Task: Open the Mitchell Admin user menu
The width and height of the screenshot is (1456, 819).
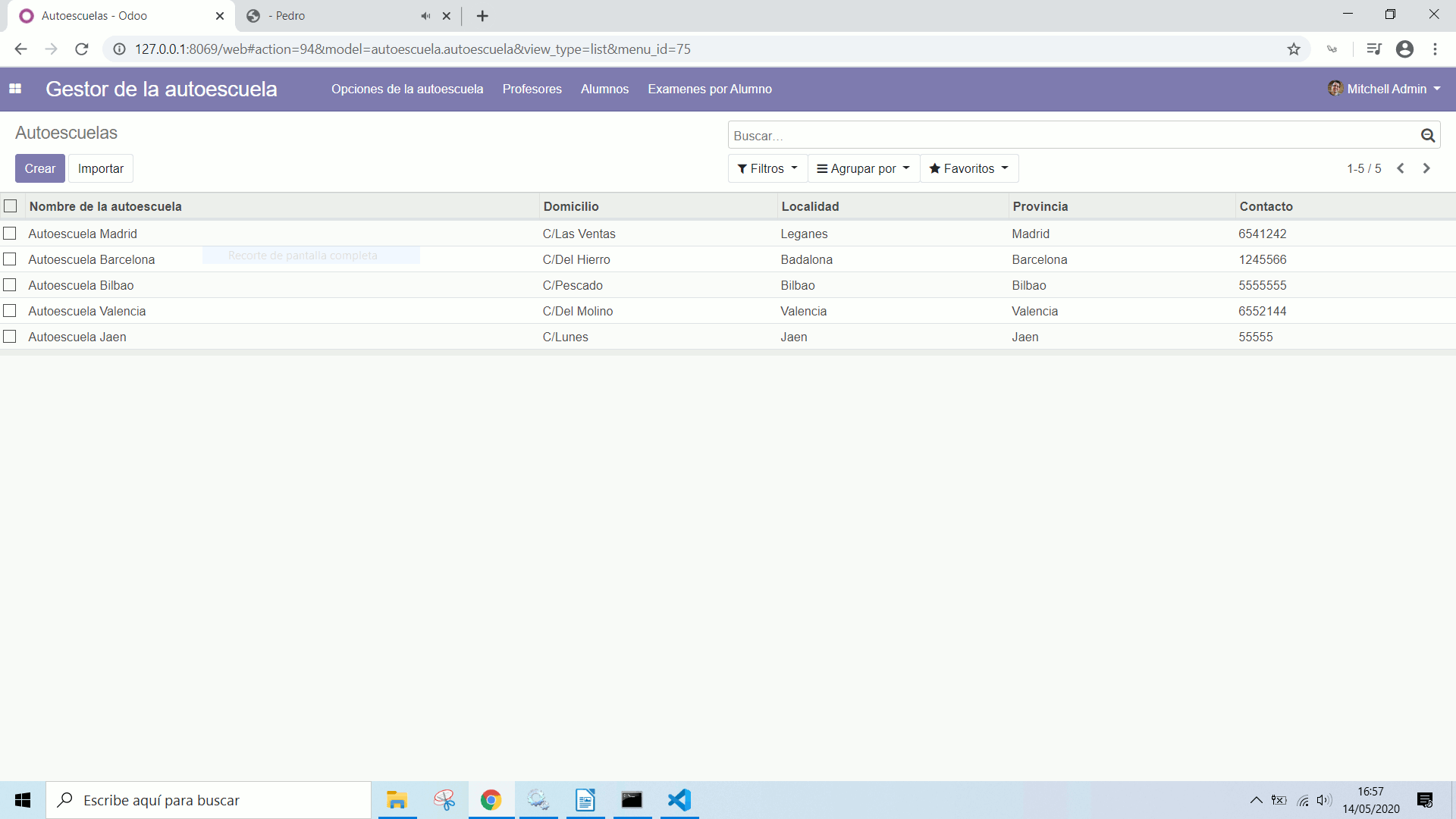Action: click(x=1385, y=89)
